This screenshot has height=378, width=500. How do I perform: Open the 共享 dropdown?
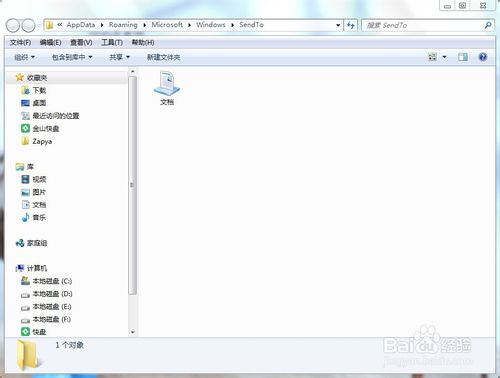[119, 57]
